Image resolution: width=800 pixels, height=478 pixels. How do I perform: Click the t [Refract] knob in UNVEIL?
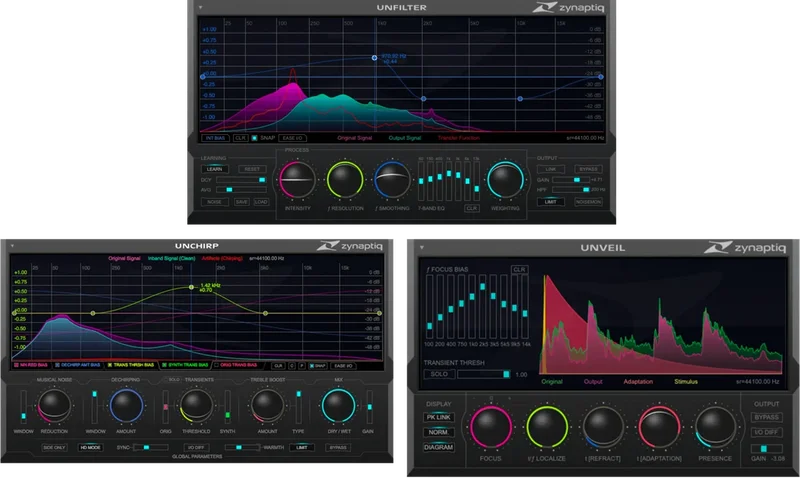603,426
